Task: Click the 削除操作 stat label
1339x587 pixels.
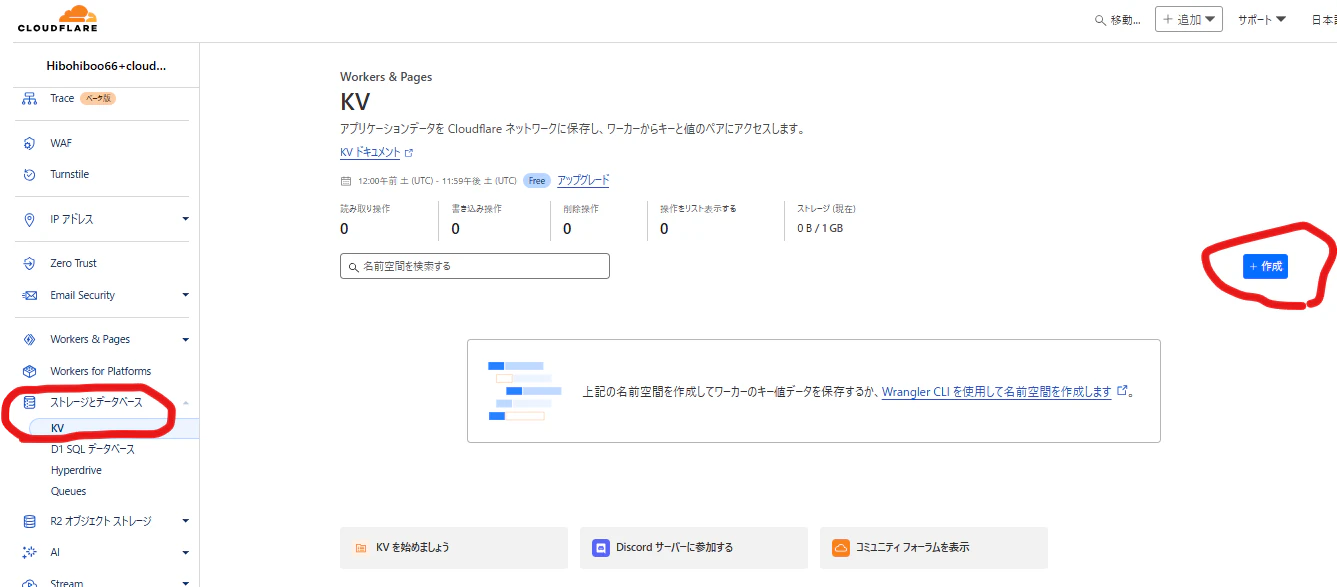Action: coord(581,209)
